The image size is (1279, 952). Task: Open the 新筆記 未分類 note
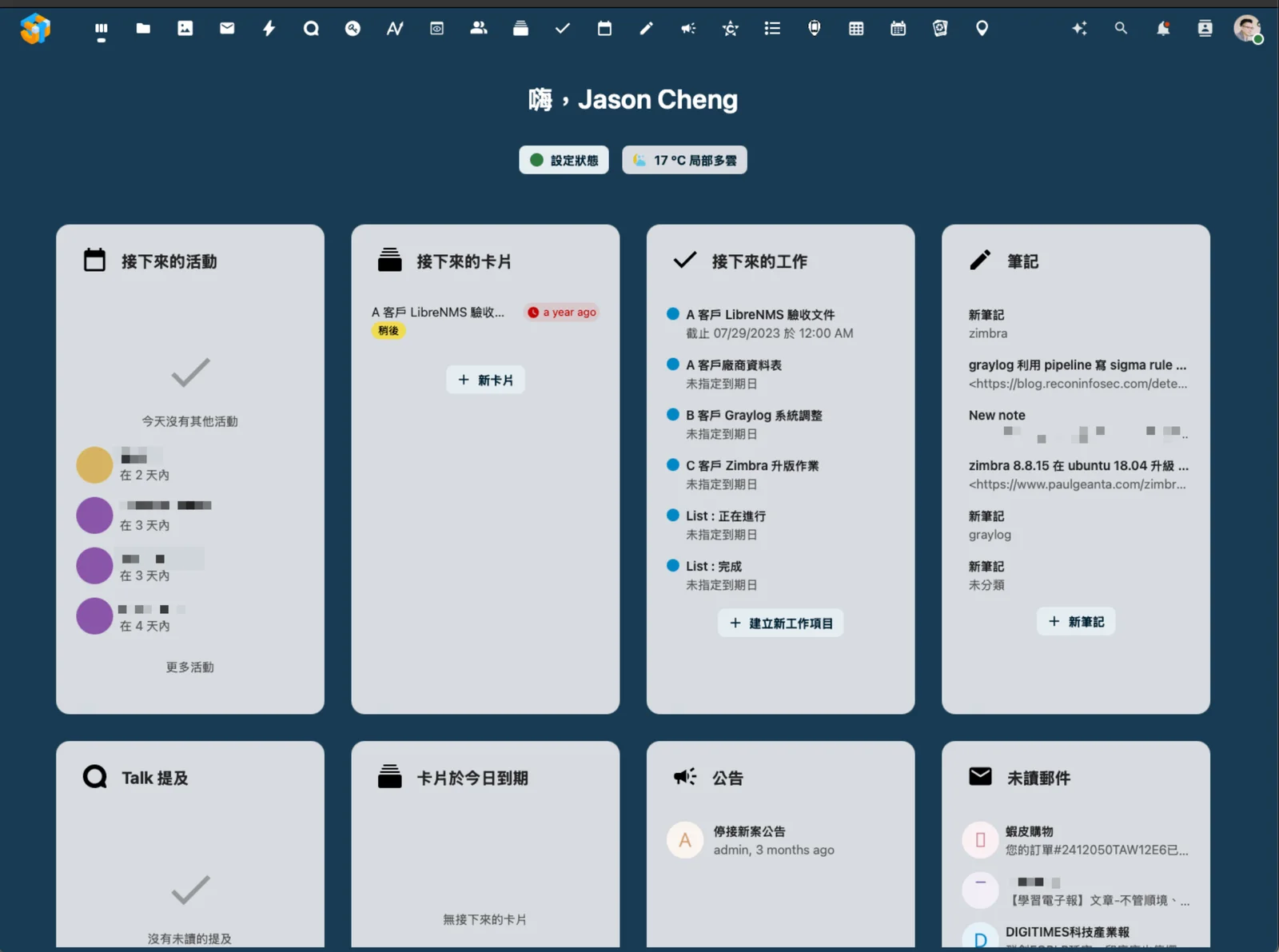click(1076, 576)
